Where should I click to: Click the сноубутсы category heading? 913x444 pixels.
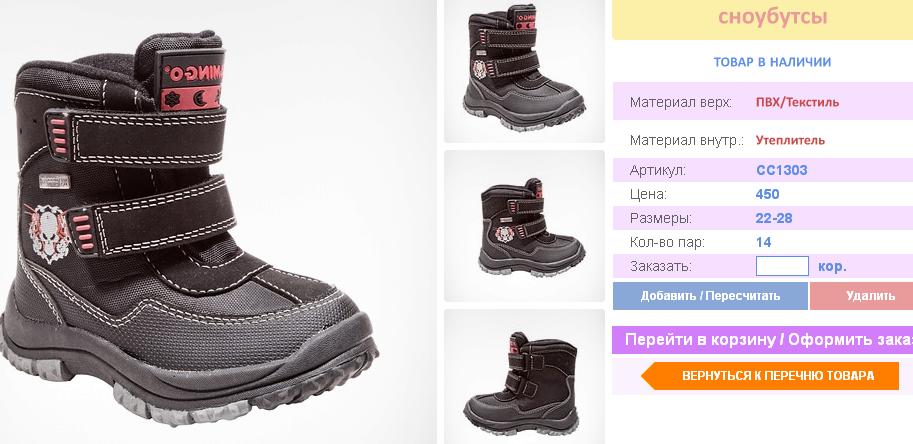773,16
